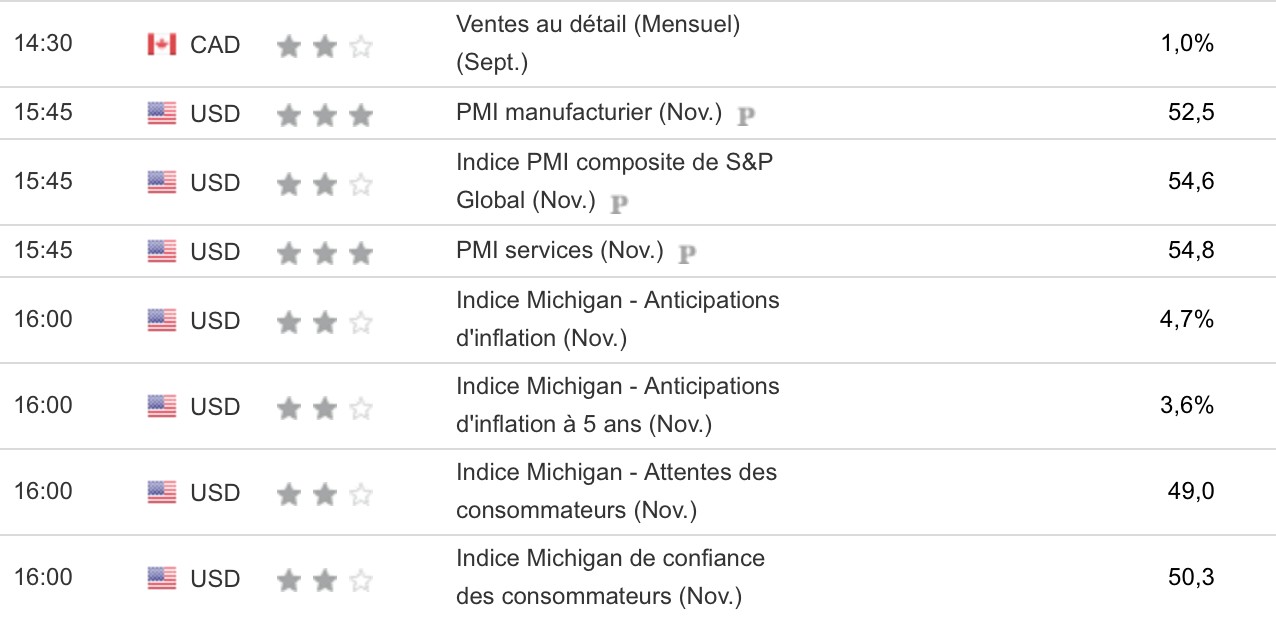Click the importance stars for PMI services

tap(324, 253)
